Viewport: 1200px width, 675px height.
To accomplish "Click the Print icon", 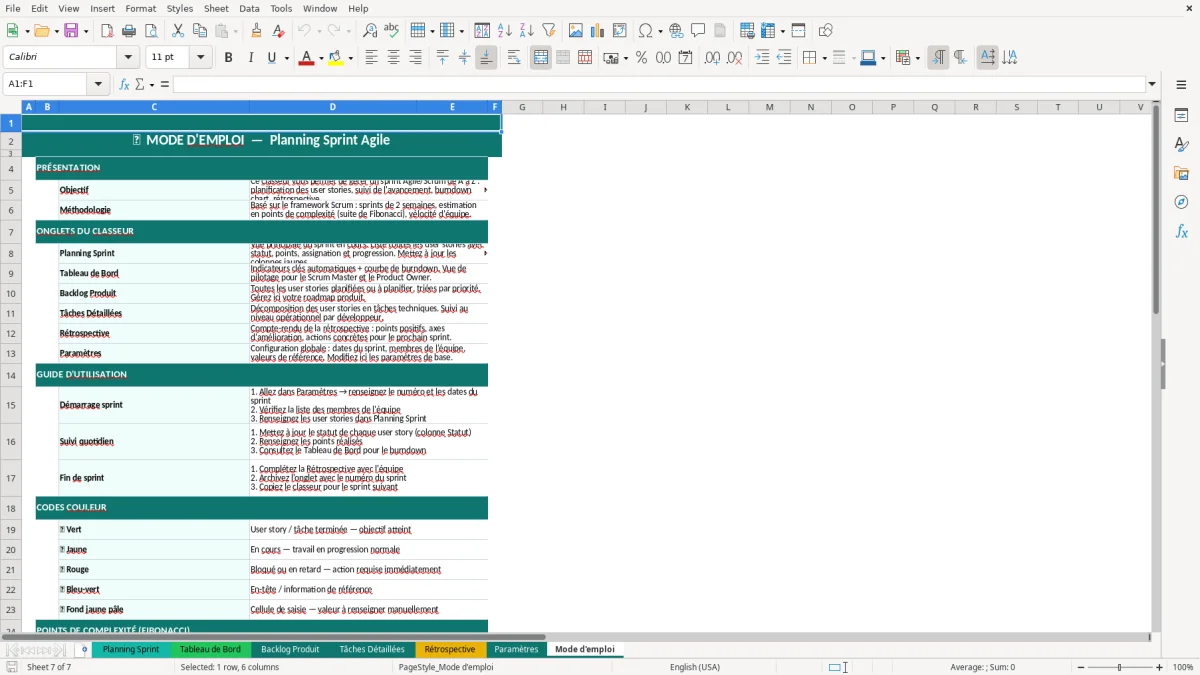I will tap(129, 31).
